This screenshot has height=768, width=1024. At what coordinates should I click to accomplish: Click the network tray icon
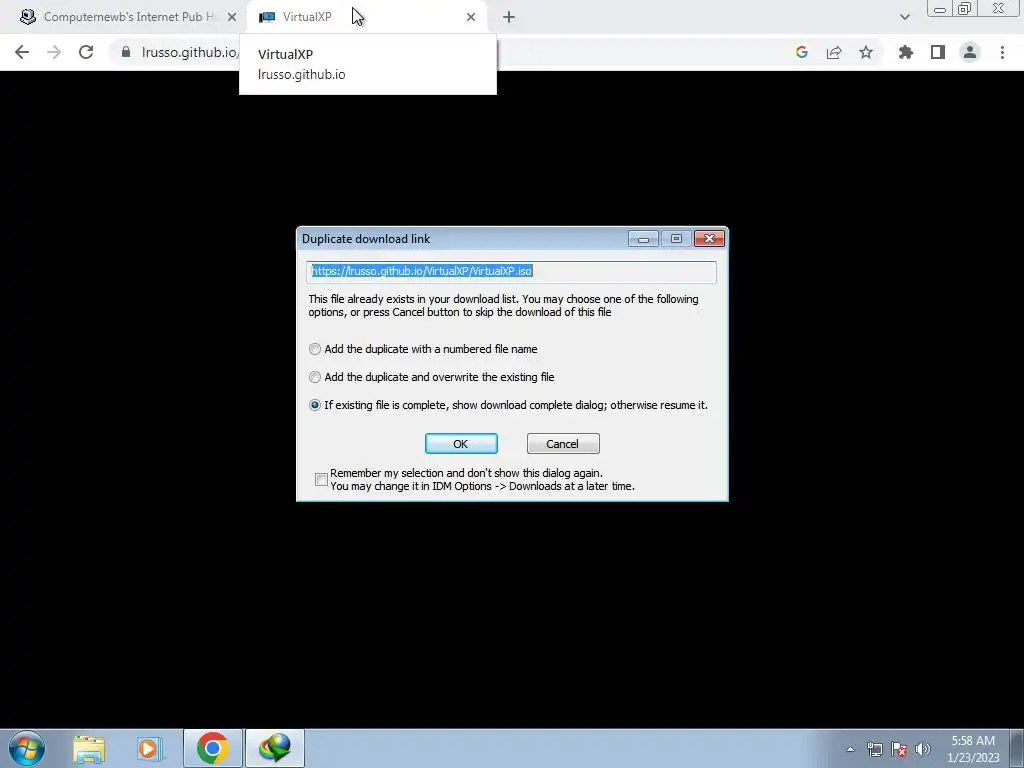point(875,749)
